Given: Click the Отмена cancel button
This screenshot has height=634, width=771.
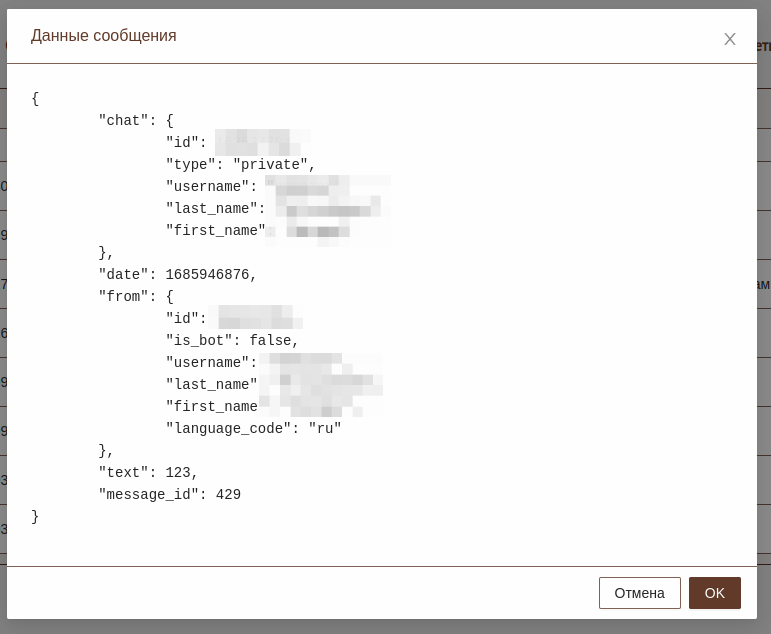Looking at the screenshot, I should pos(639,593).
